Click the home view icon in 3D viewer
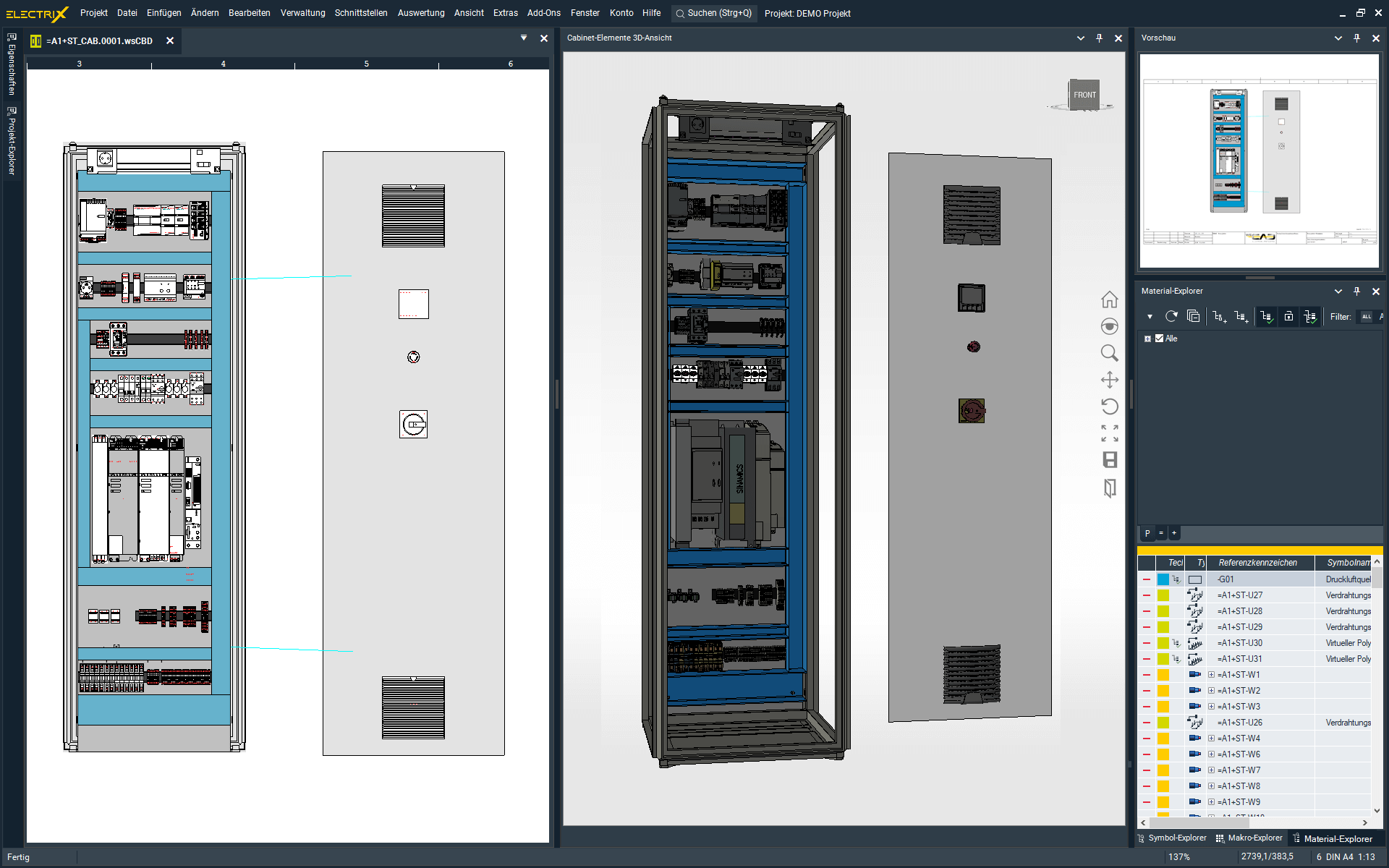This screenshot has width=1389, height=868. [x=1109, y=299]
